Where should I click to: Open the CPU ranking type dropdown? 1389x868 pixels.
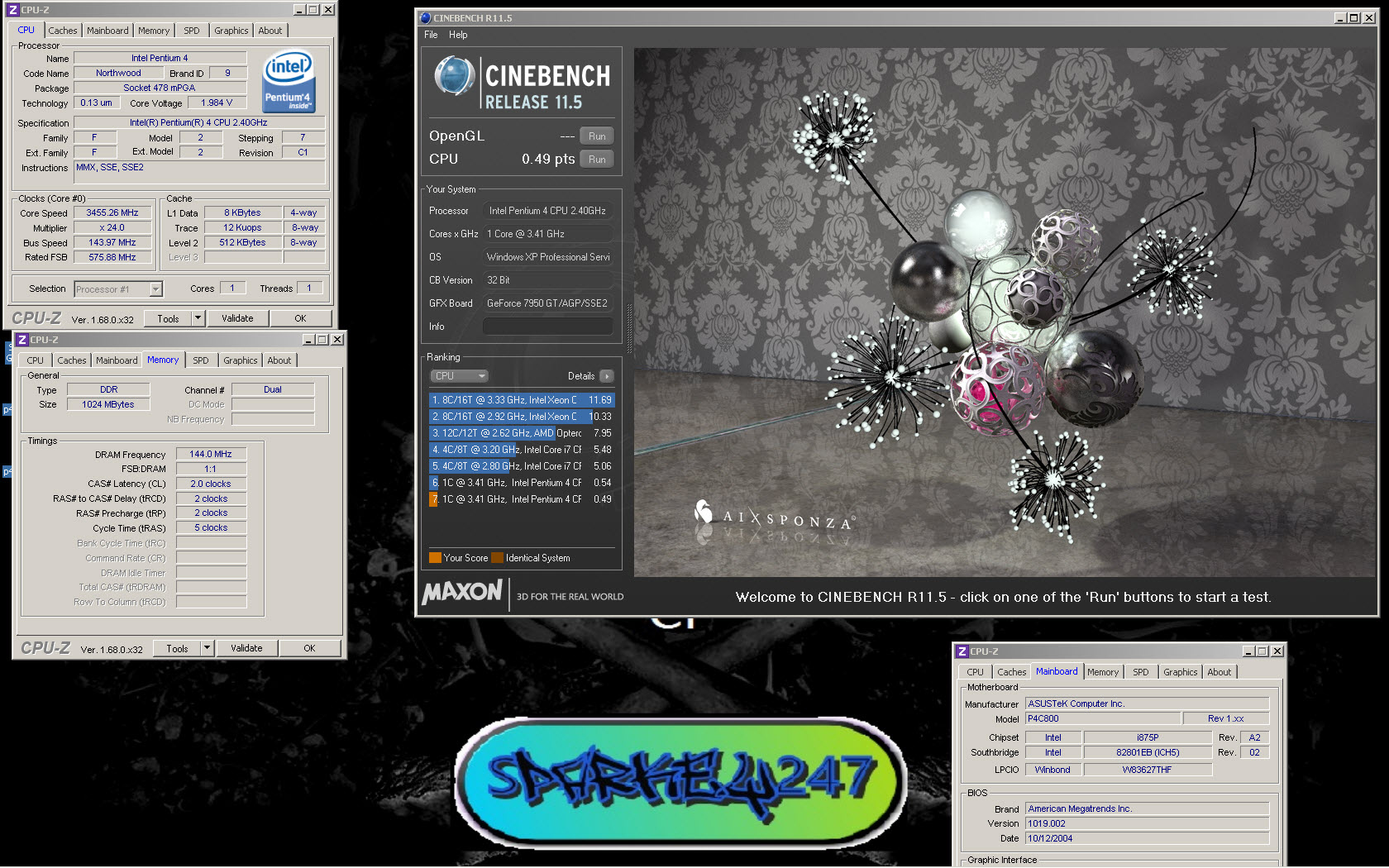(x=460, y=376)
